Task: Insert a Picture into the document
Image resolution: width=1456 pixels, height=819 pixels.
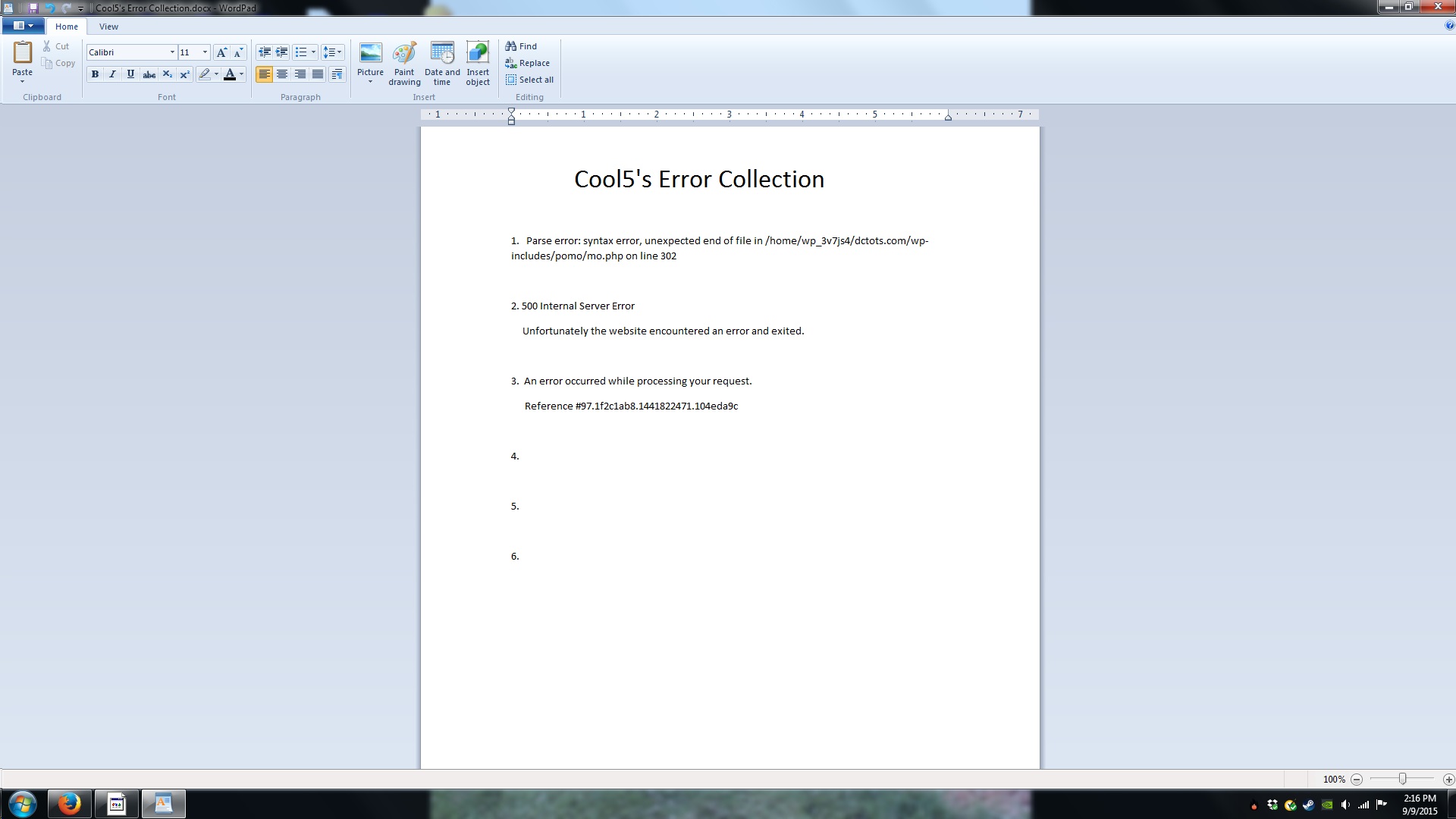Action: tap(370, 53)
